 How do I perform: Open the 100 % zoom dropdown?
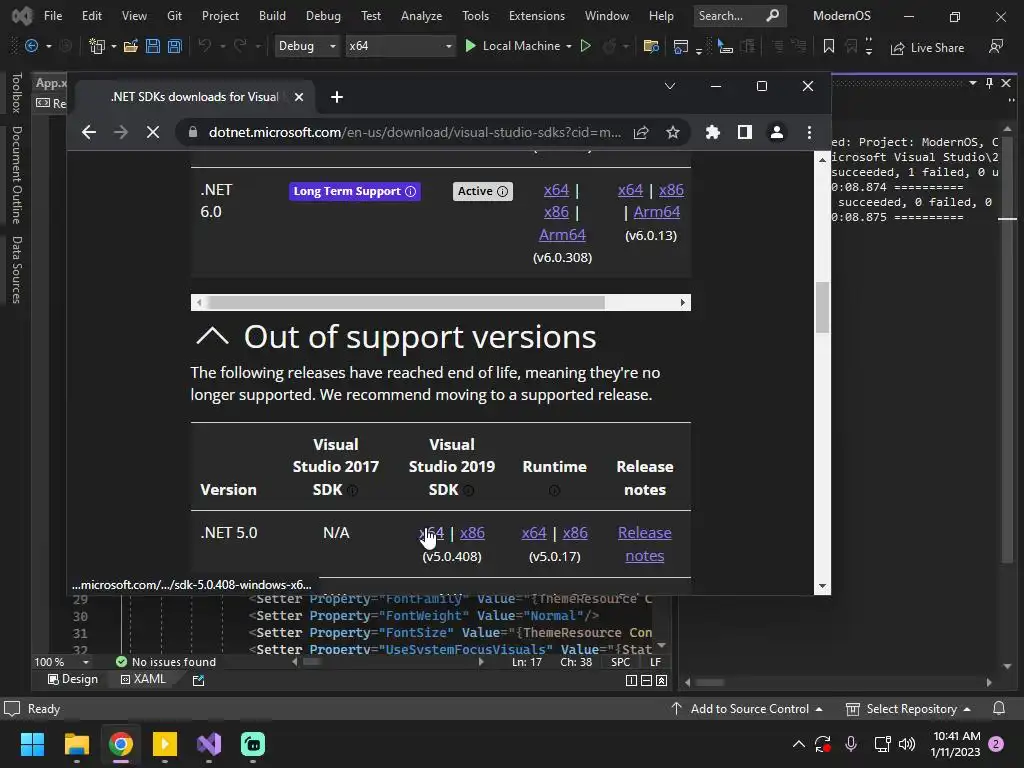[x=86, y=662]
